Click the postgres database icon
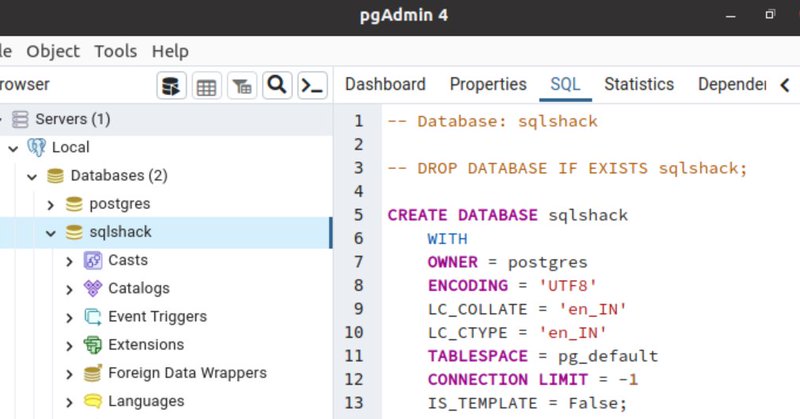Image resolution: width=800 pixels, height=419 pixels. point(74,204)
